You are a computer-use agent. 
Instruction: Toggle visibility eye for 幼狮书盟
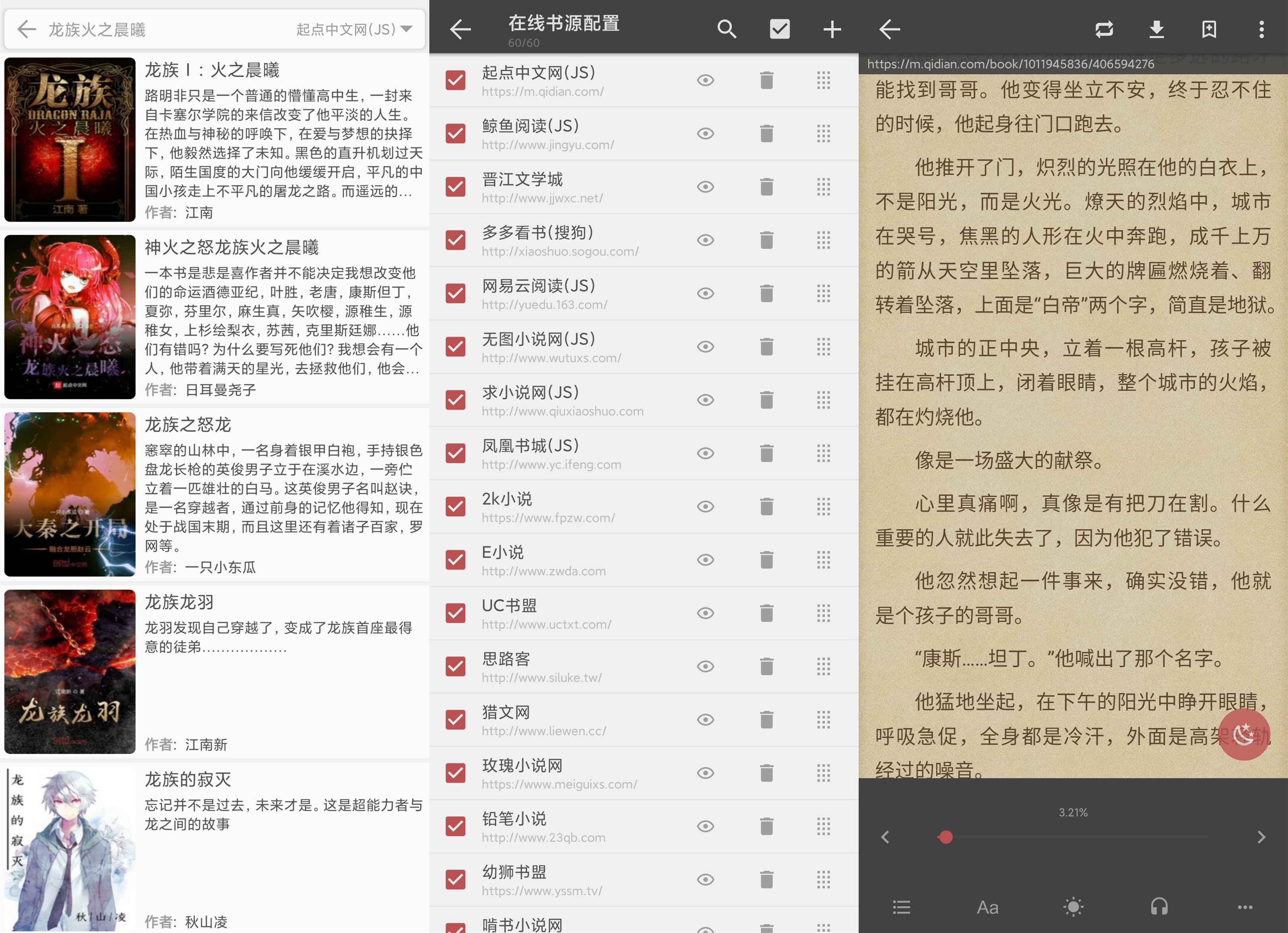[x=705, y=880]
